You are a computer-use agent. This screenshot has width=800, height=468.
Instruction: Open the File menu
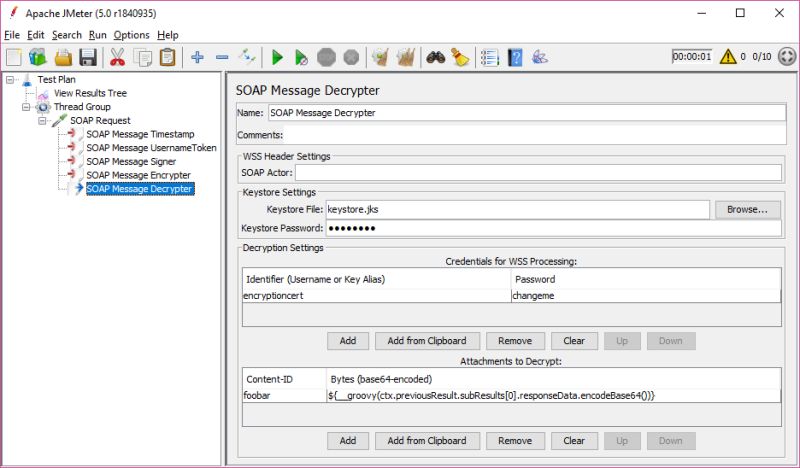coord(12,35)
